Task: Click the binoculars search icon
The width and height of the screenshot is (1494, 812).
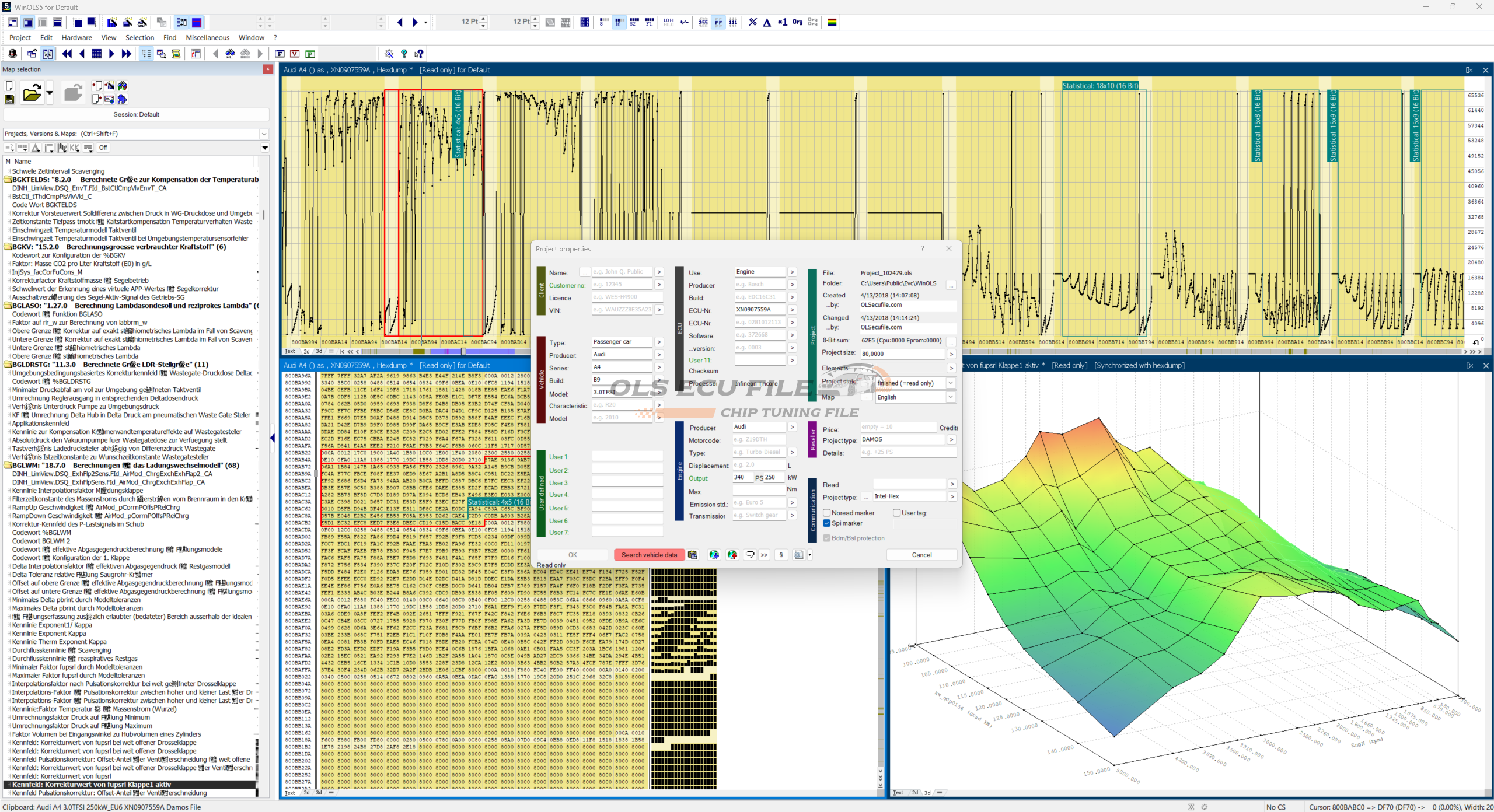Action: point(162,54)
